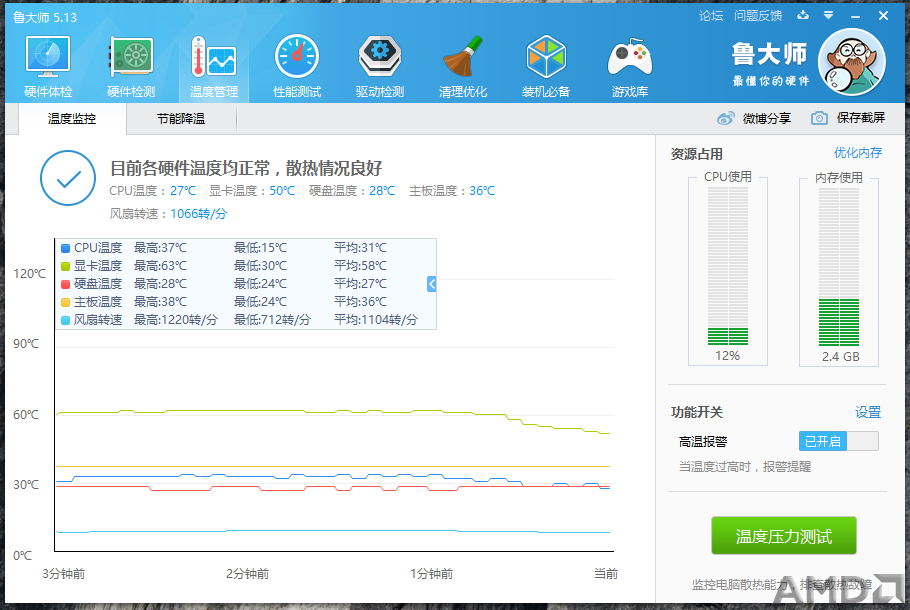Click the 平均:1104转/分 legend value

point(375,320)
